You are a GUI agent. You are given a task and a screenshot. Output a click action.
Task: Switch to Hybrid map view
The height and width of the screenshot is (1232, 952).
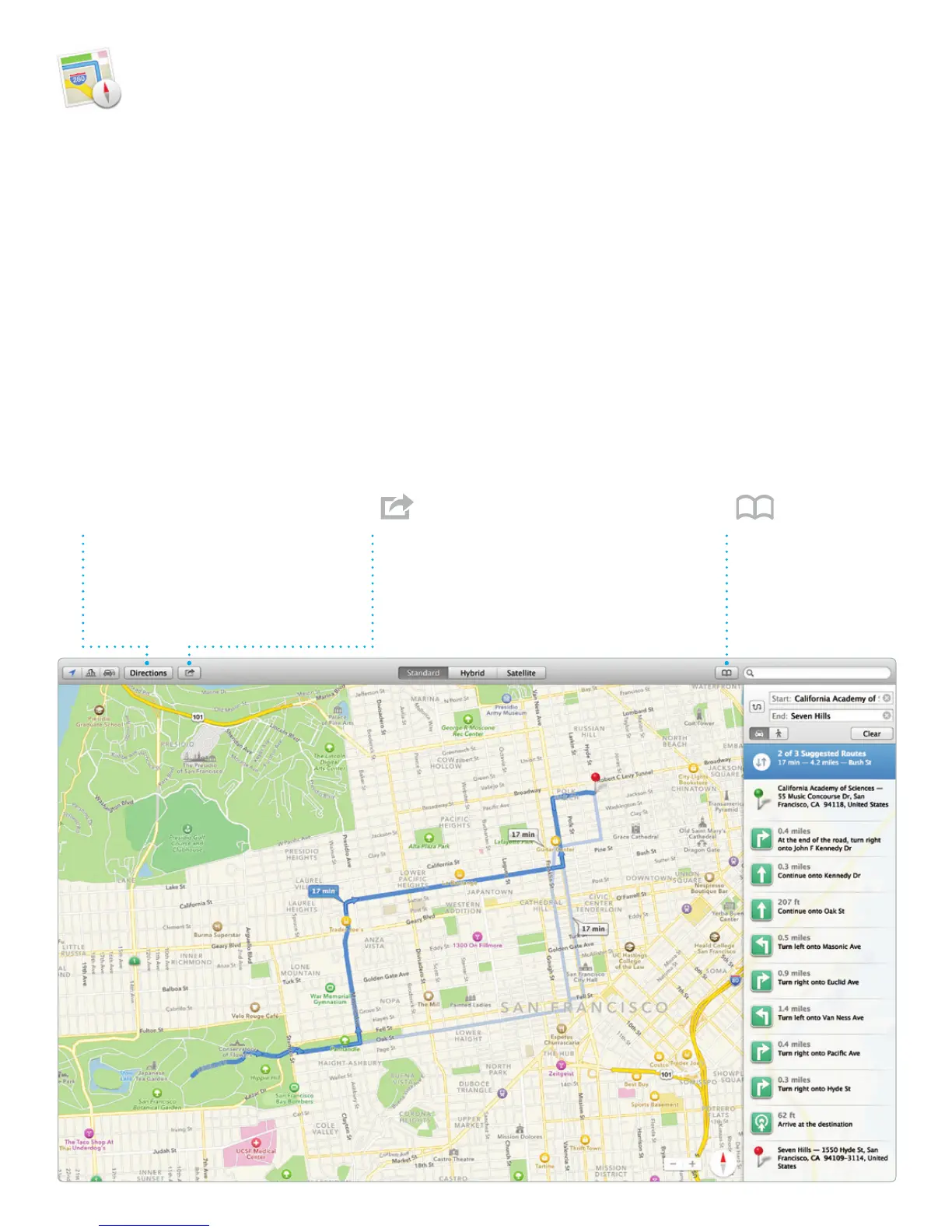(472, 673)
